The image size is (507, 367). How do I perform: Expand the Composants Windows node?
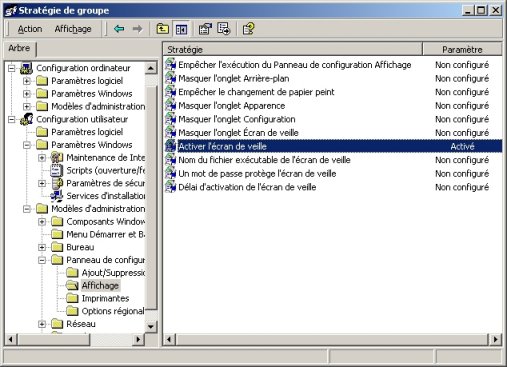42,222
